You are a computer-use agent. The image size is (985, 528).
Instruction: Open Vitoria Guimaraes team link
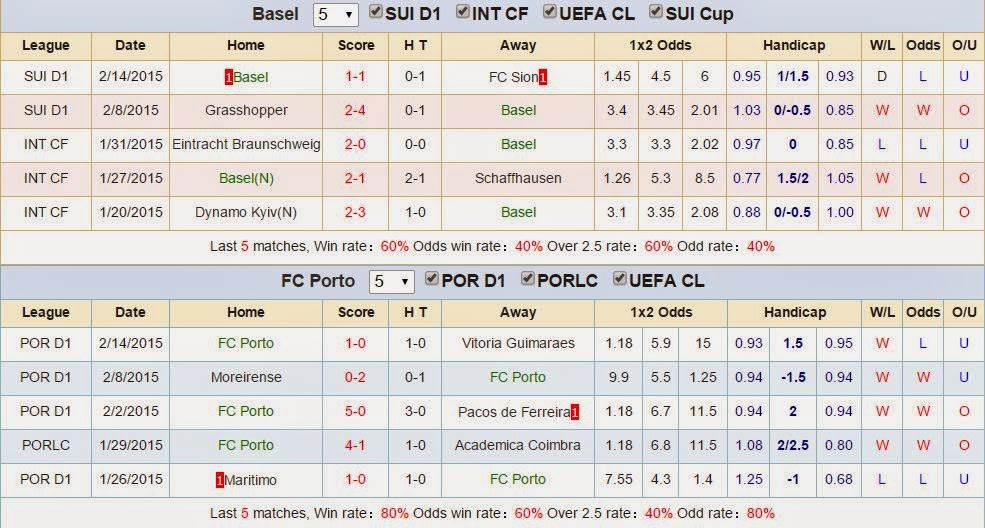[x=518, y=343]
